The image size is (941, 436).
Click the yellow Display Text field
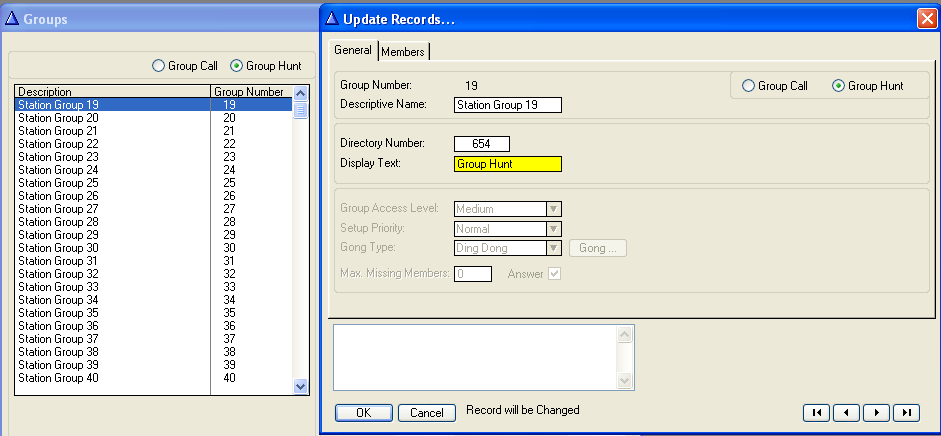click(x=508, y=164)
